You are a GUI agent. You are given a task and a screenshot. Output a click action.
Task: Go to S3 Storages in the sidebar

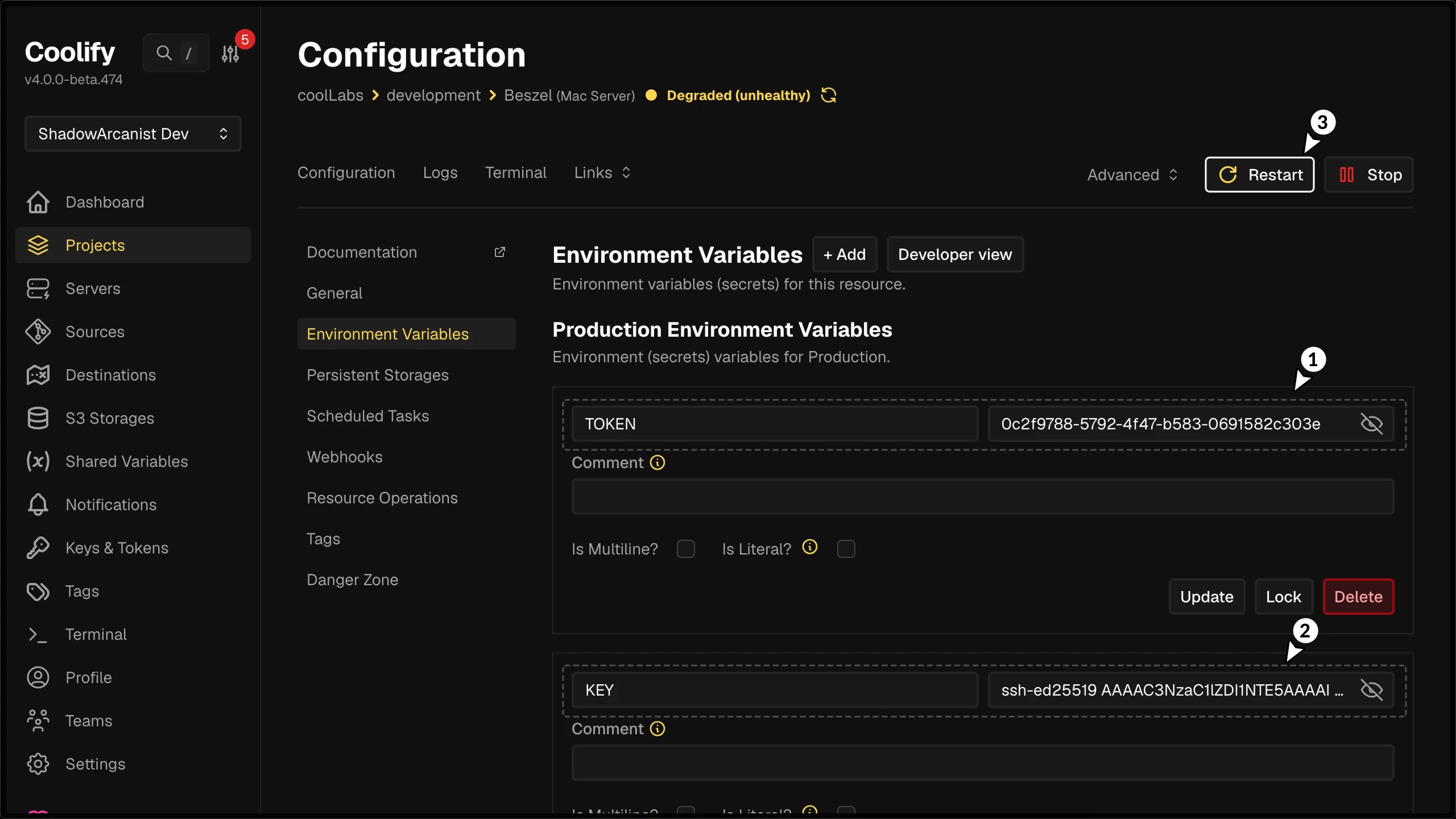click(110, 418)
